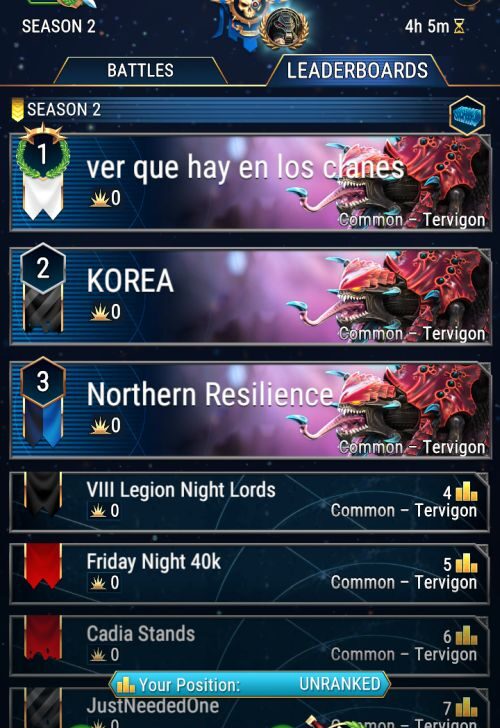Tap the blue hexagon reward icon
This screenshot has height=728, width=500.
point(467,116)
